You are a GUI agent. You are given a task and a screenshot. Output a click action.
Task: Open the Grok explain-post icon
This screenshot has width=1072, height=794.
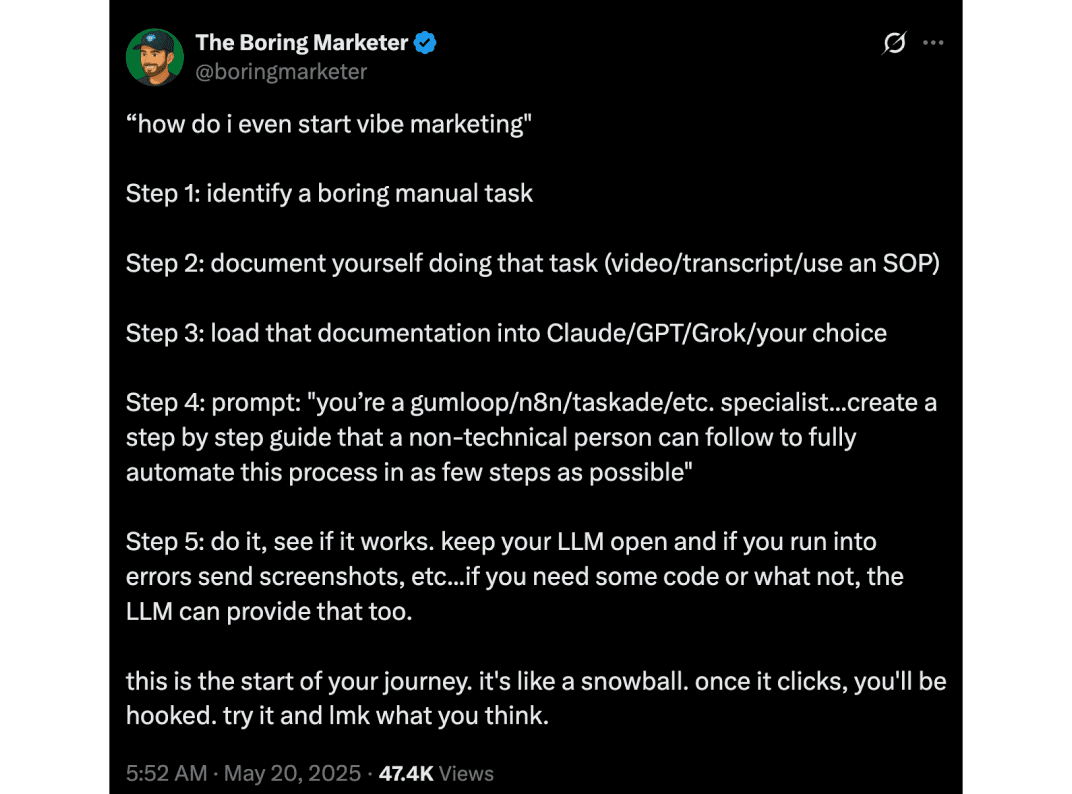894,42
